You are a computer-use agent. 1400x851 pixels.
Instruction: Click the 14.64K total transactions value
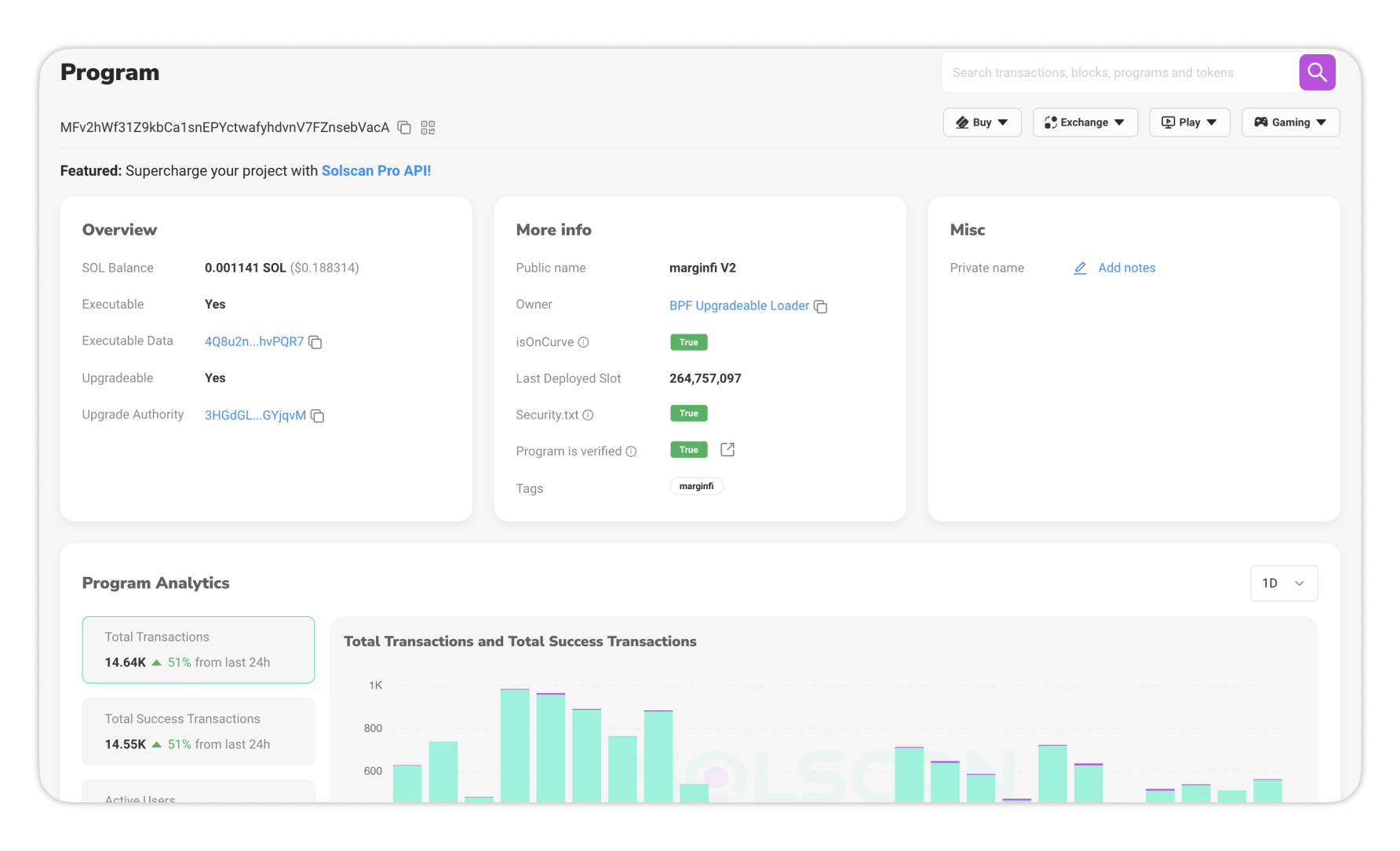[126, 663]
